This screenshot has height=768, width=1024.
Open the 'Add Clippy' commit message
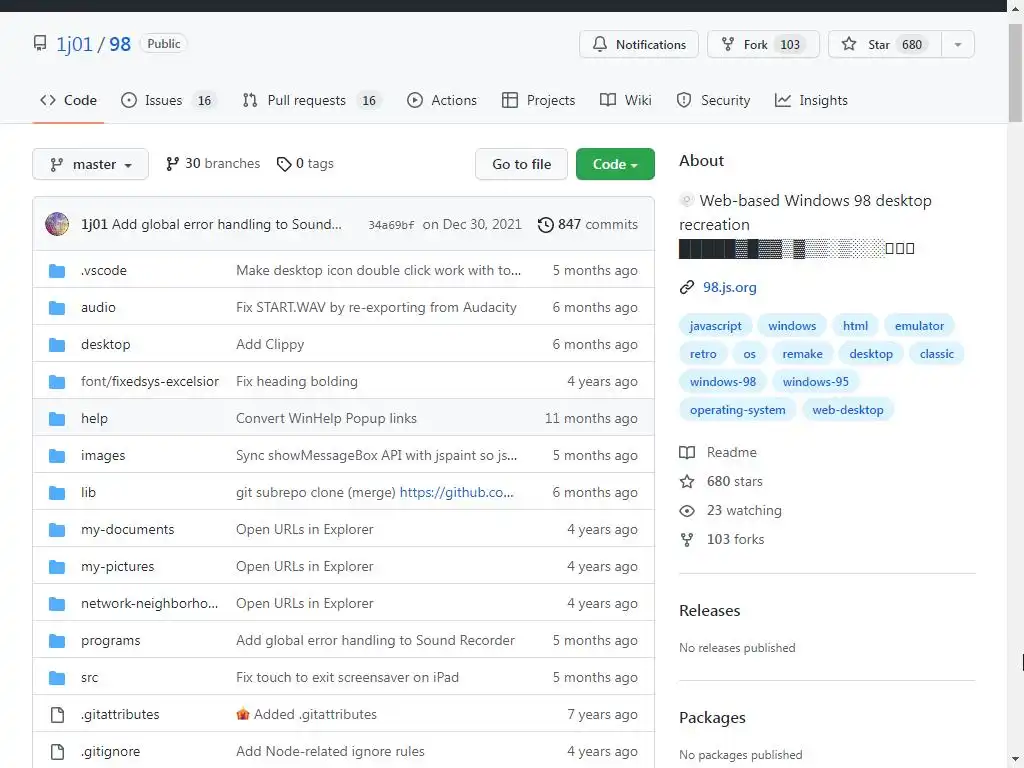pos(270,345)
